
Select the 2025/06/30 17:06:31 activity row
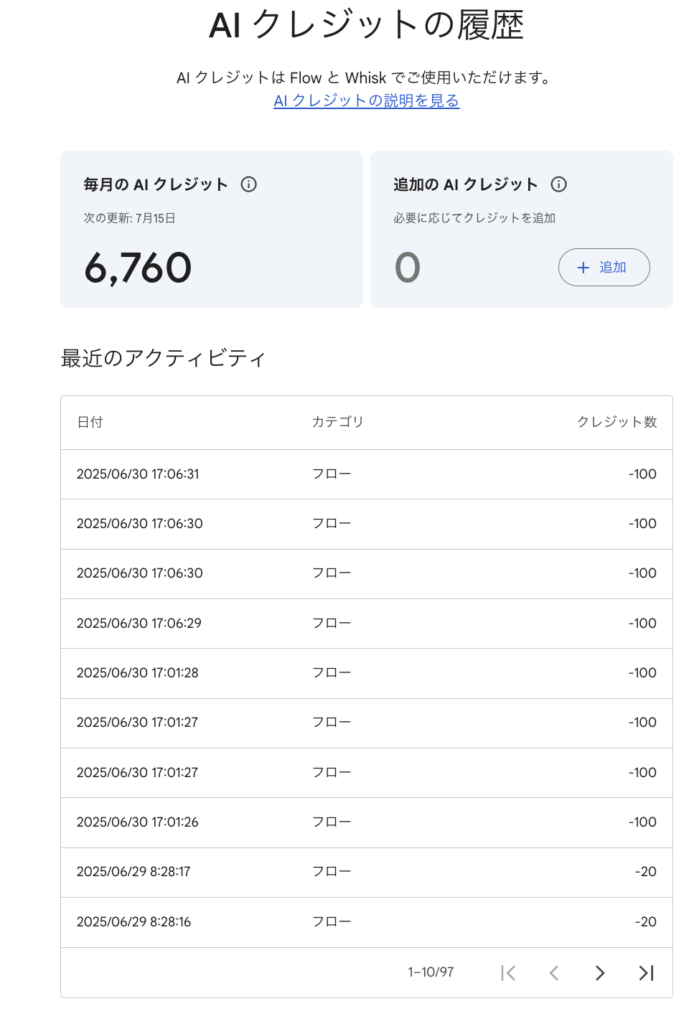coord(366,474)
